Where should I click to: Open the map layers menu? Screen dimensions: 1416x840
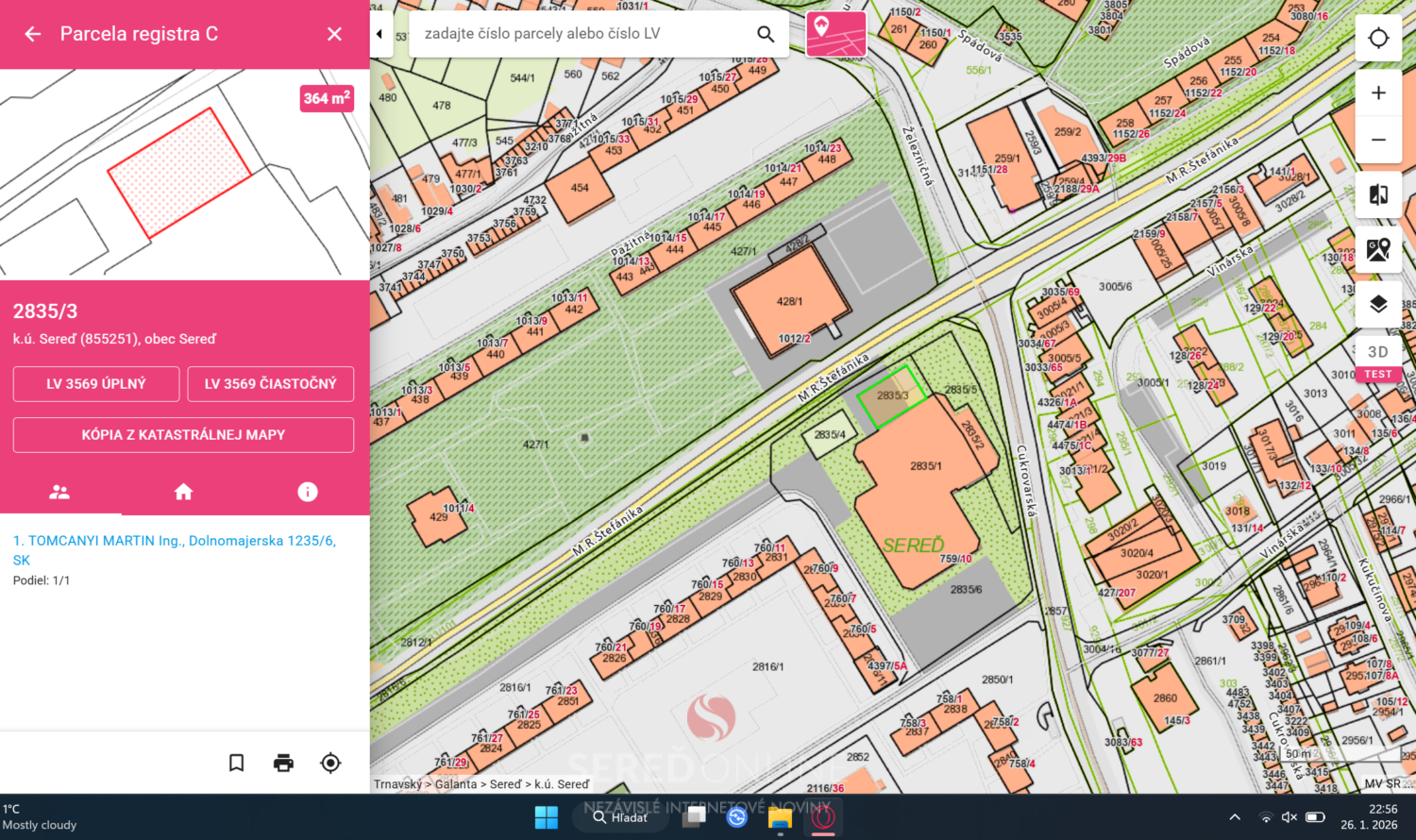(1378, 304)
